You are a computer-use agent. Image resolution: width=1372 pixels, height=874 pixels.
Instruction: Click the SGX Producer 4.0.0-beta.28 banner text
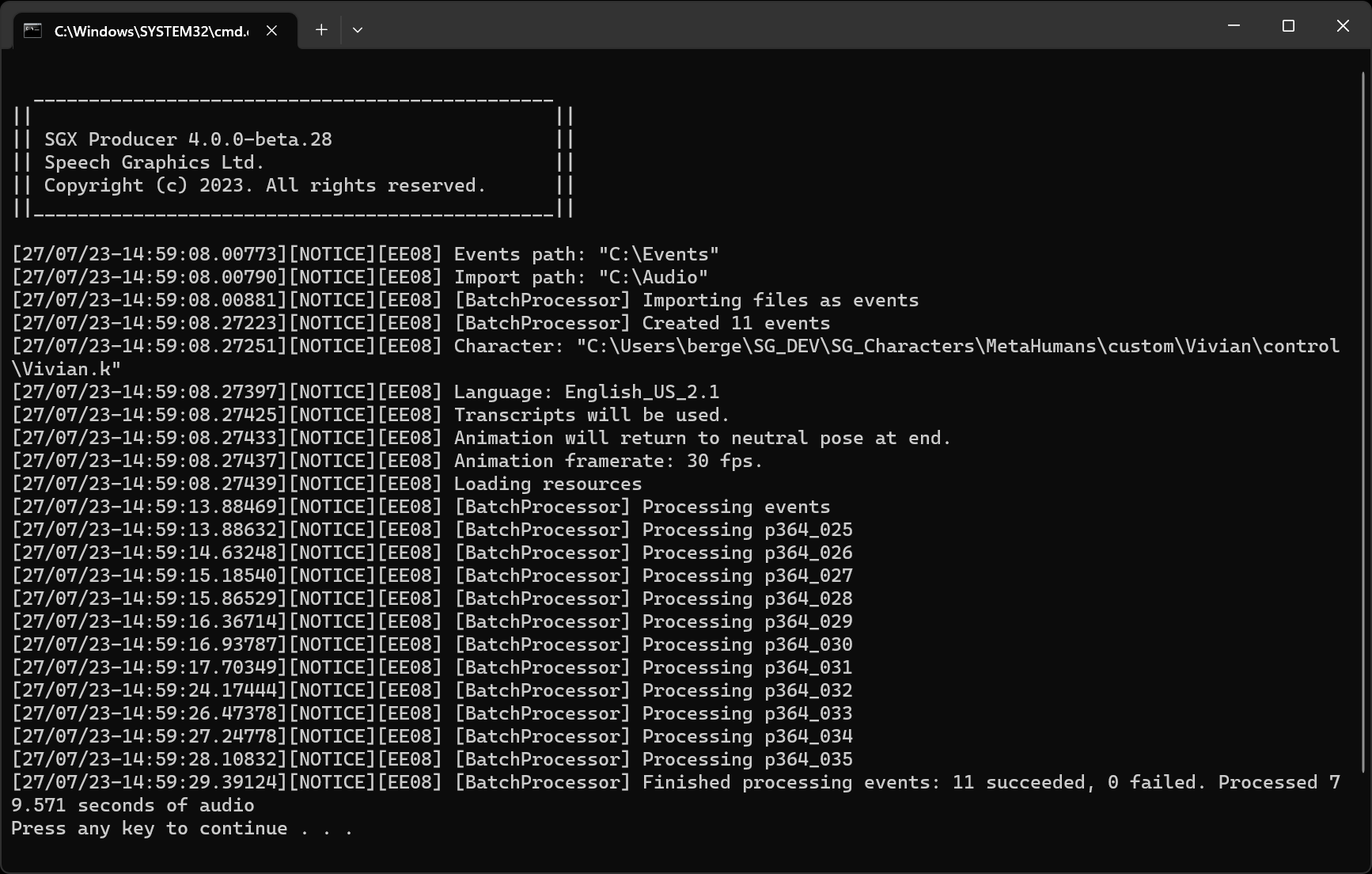[x=188, y=139]
